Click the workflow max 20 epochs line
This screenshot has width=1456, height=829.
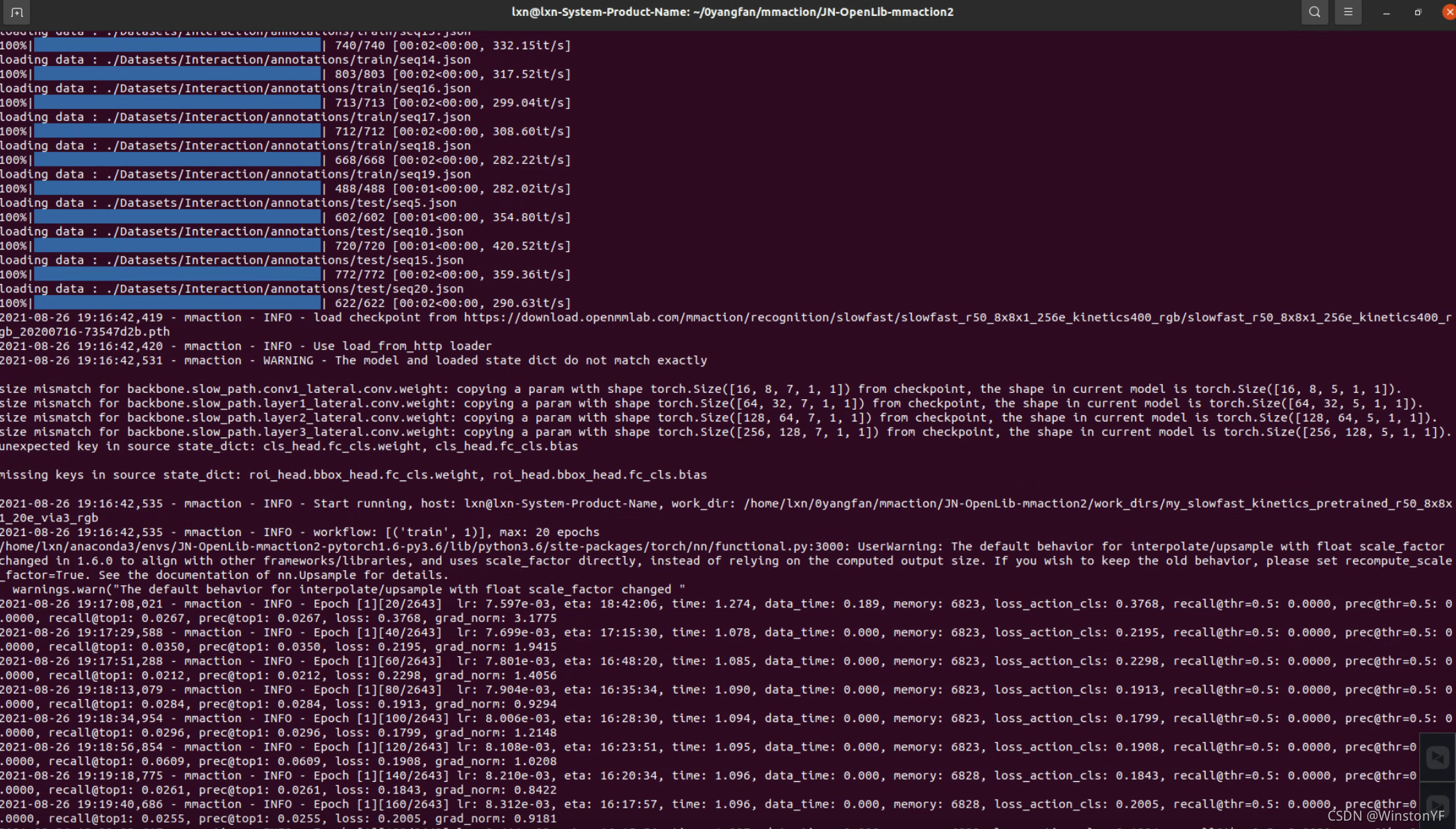coord(299,533)
